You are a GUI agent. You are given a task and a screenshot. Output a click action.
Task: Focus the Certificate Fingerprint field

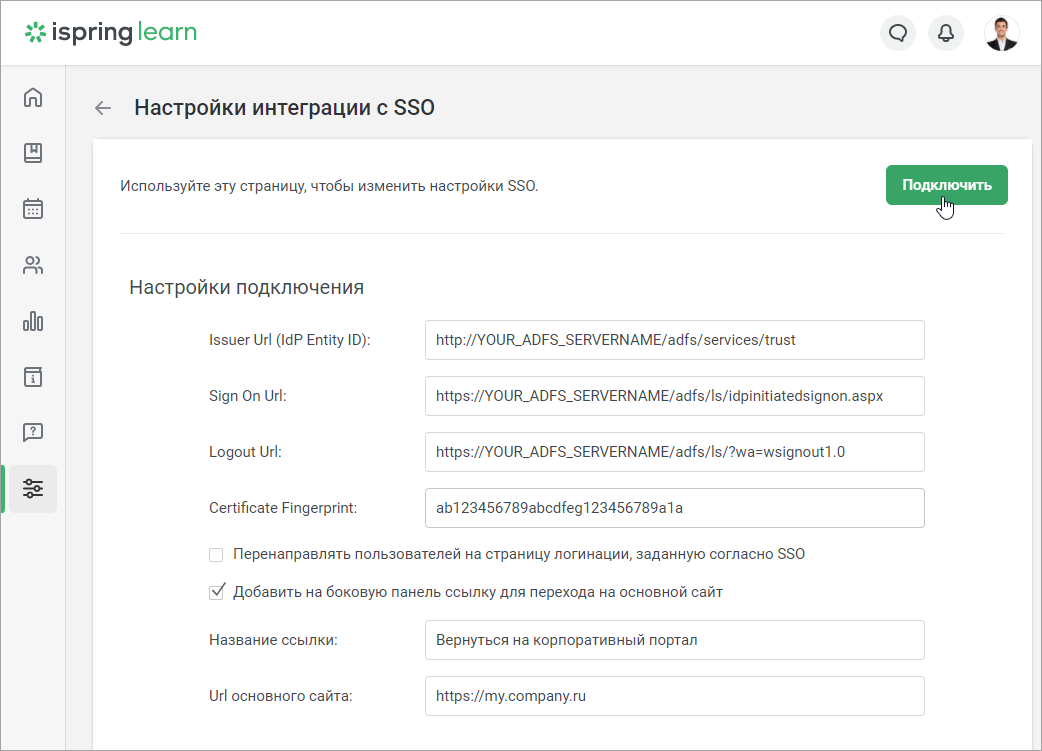675,508
